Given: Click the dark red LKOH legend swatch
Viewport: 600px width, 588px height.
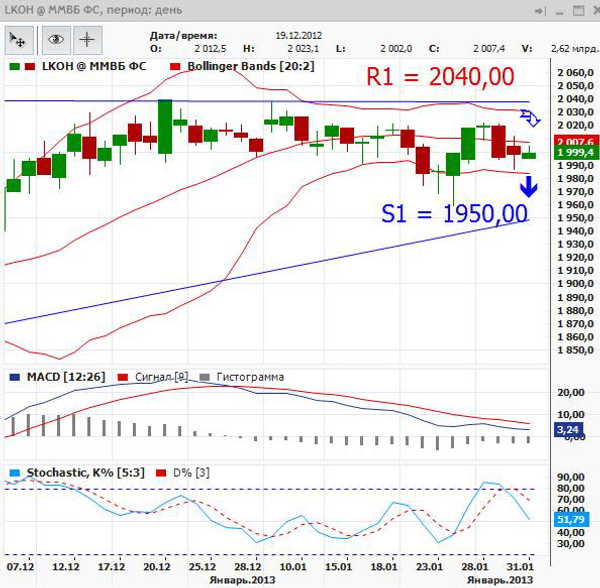Looking at the screenshot, I should click(29, 67).
